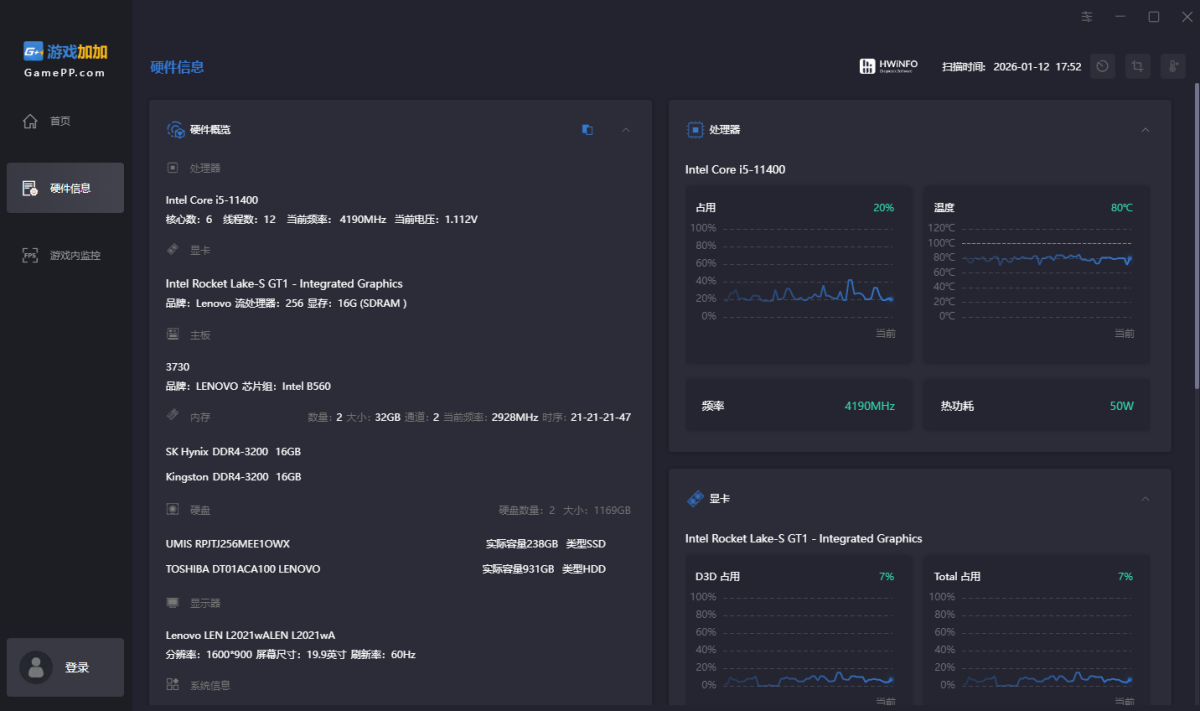Click the rescan hardware timer icon
The image size is (1200, 711).
tap(1102, 66)
